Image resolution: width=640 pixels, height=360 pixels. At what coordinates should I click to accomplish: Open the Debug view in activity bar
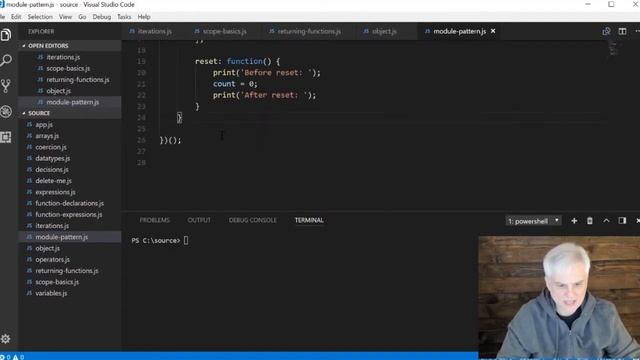coord(6,111)
